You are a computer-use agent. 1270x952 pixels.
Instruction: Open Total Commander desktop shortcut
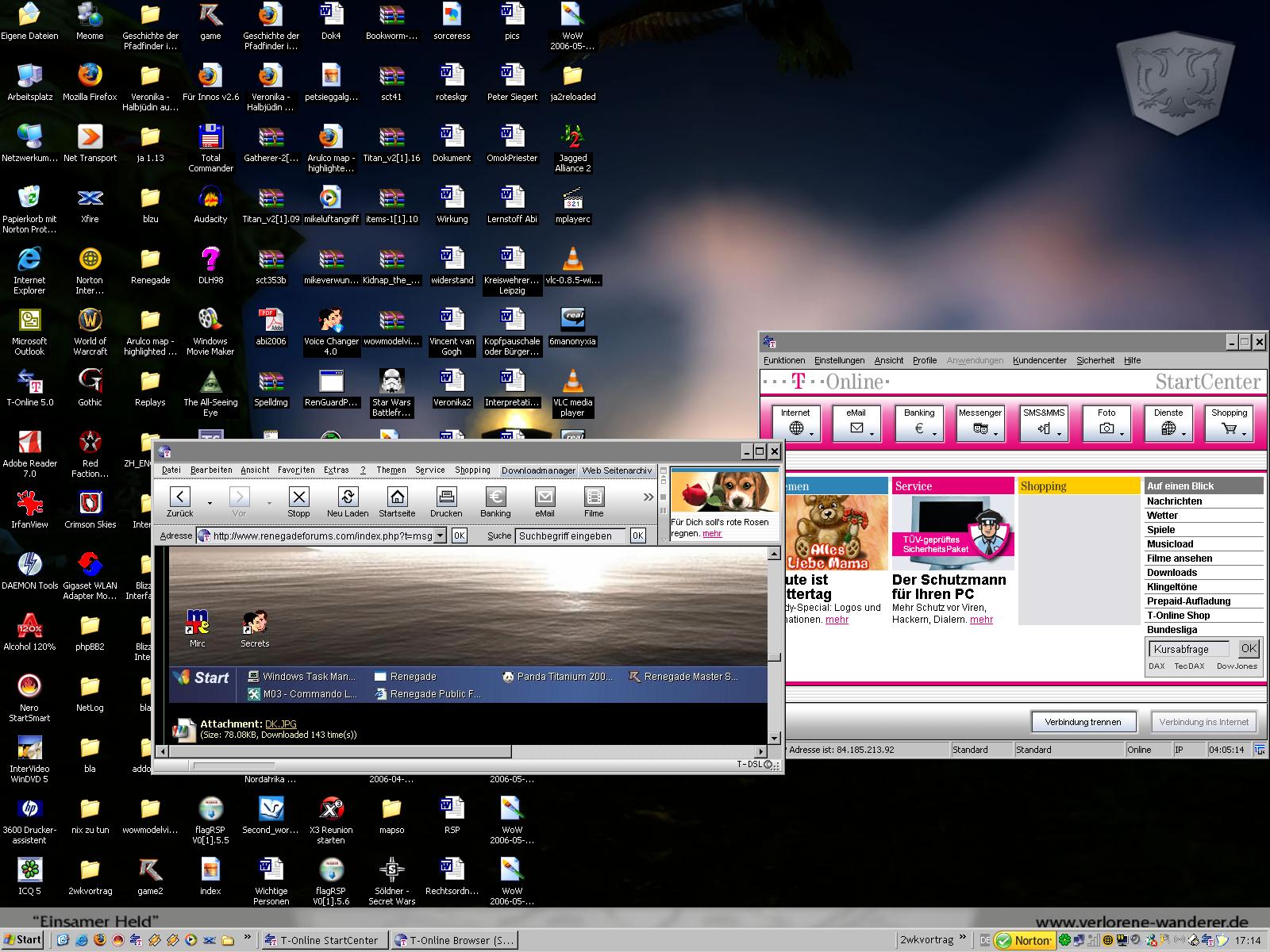(x=210, y=138)
